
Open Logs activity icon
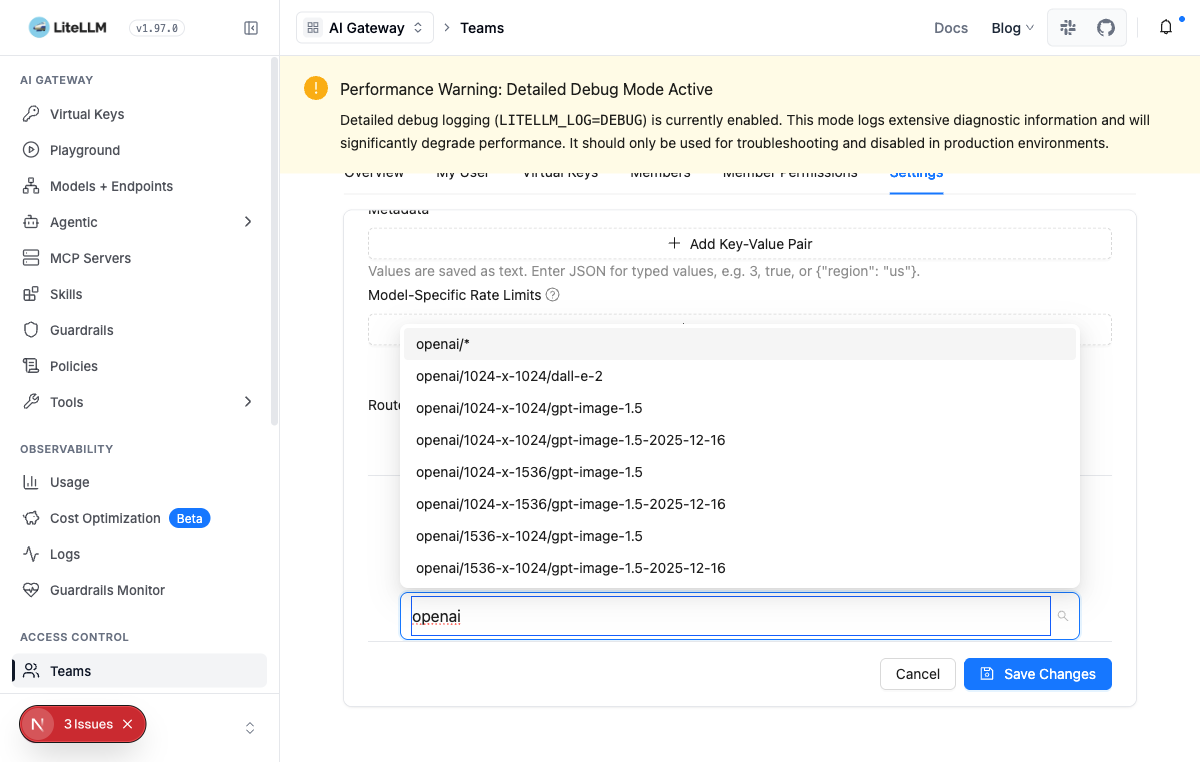tap(31, 554)
